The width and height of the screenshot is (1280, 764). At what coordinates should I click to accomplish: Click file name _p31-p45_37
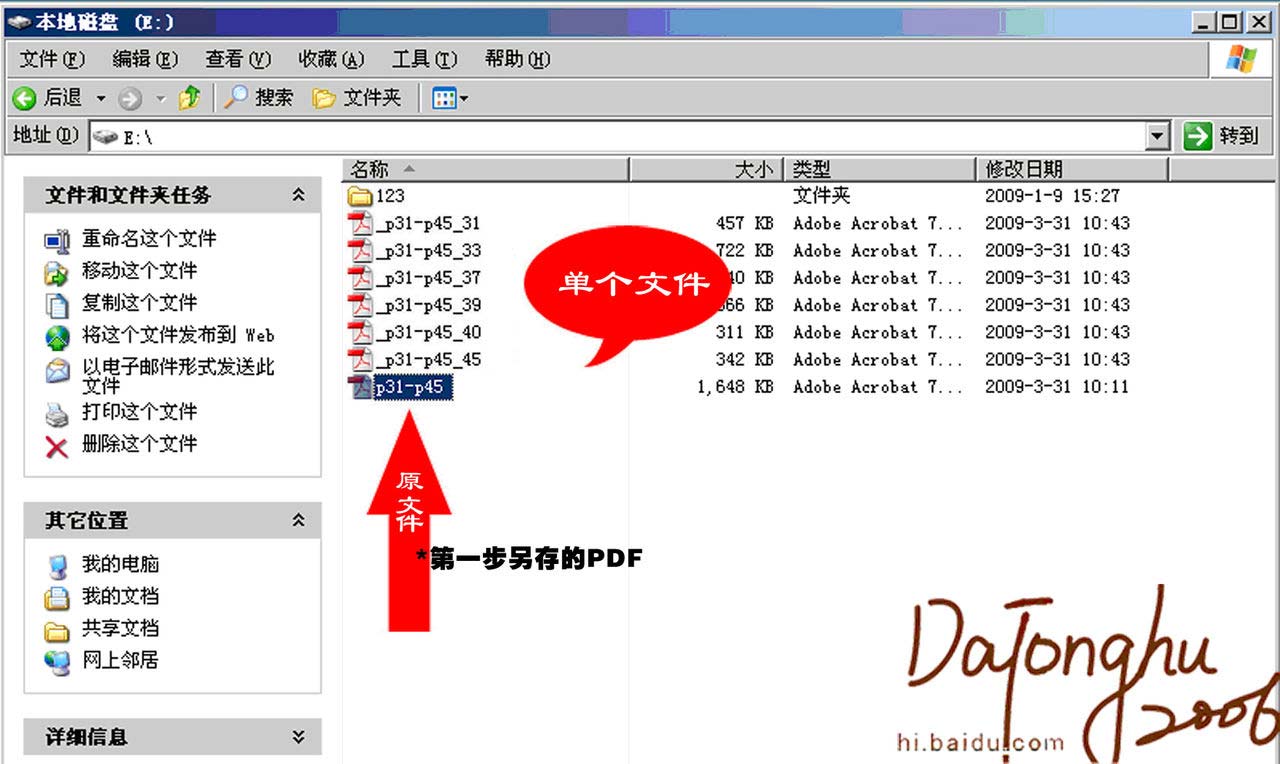(428, 277)
